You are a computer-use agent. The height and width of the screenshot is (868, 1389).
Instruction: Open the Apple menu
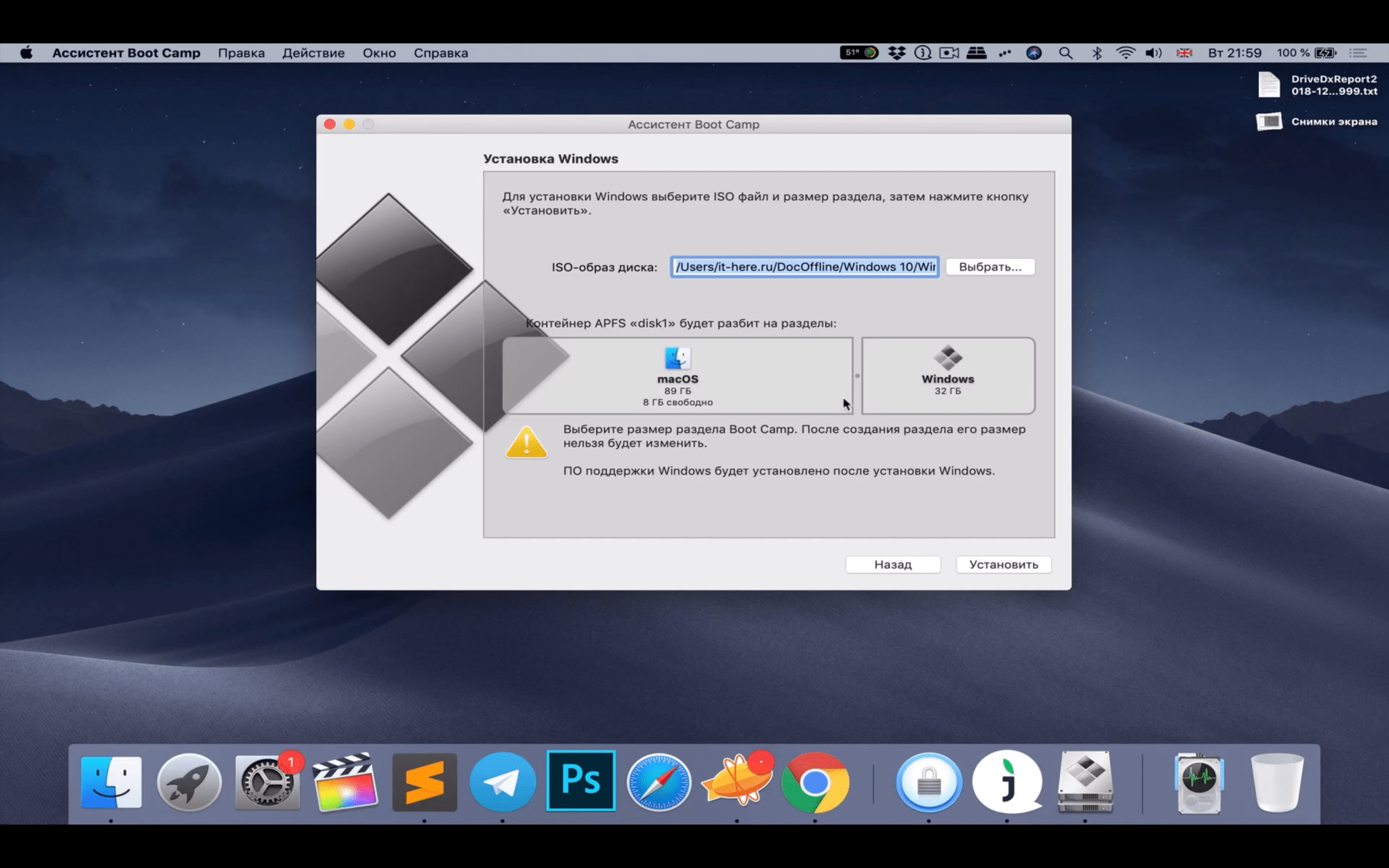pos(26,53)
